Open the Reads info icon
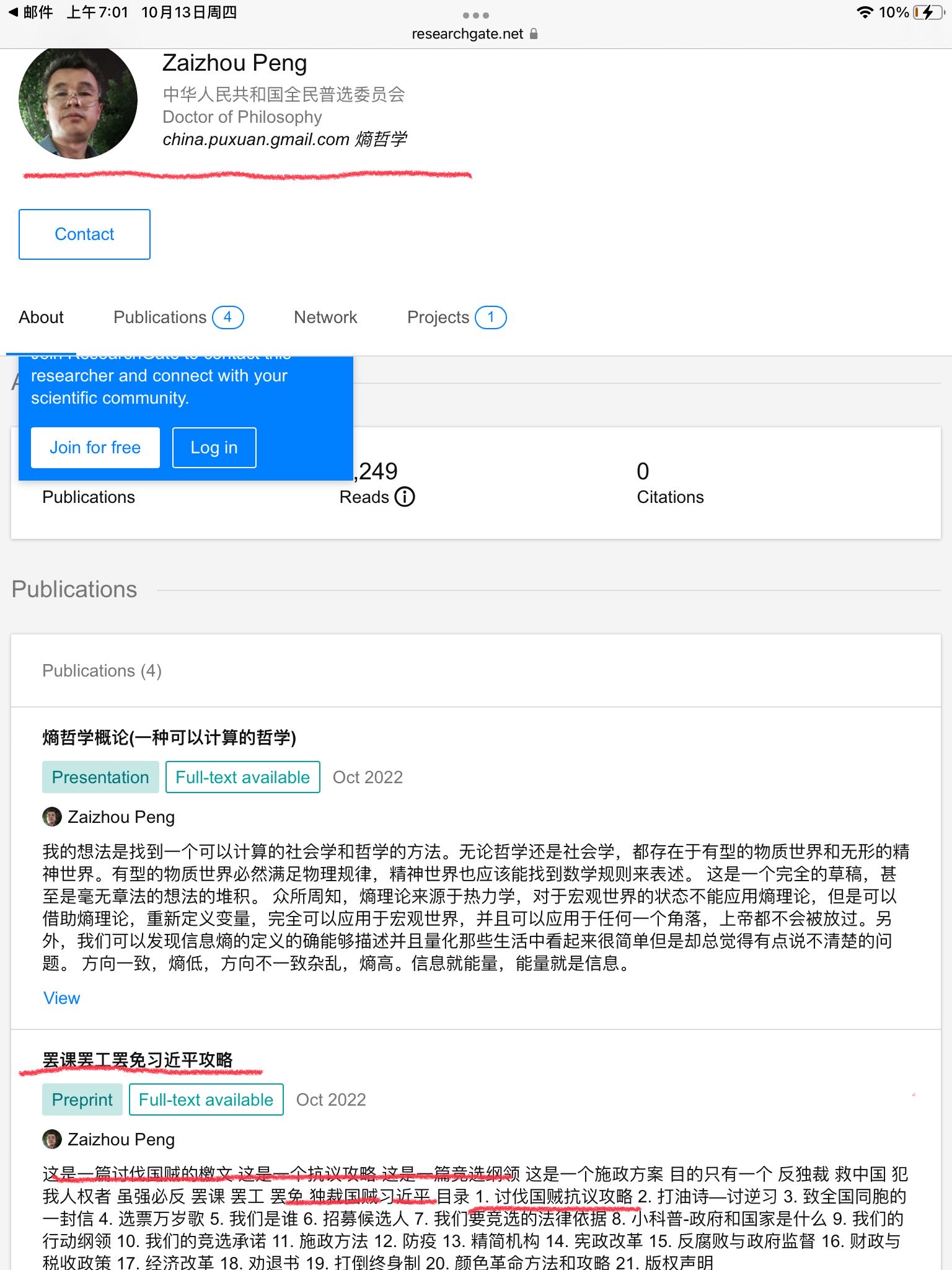The image size is (952, 1270). point(405,497)
